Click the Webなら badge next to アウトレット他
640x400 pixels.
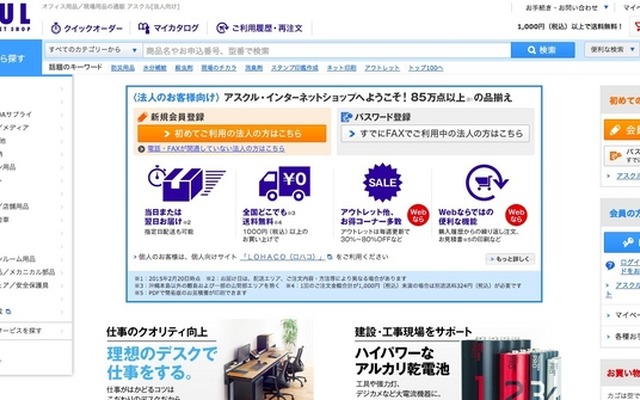(418, 215)
